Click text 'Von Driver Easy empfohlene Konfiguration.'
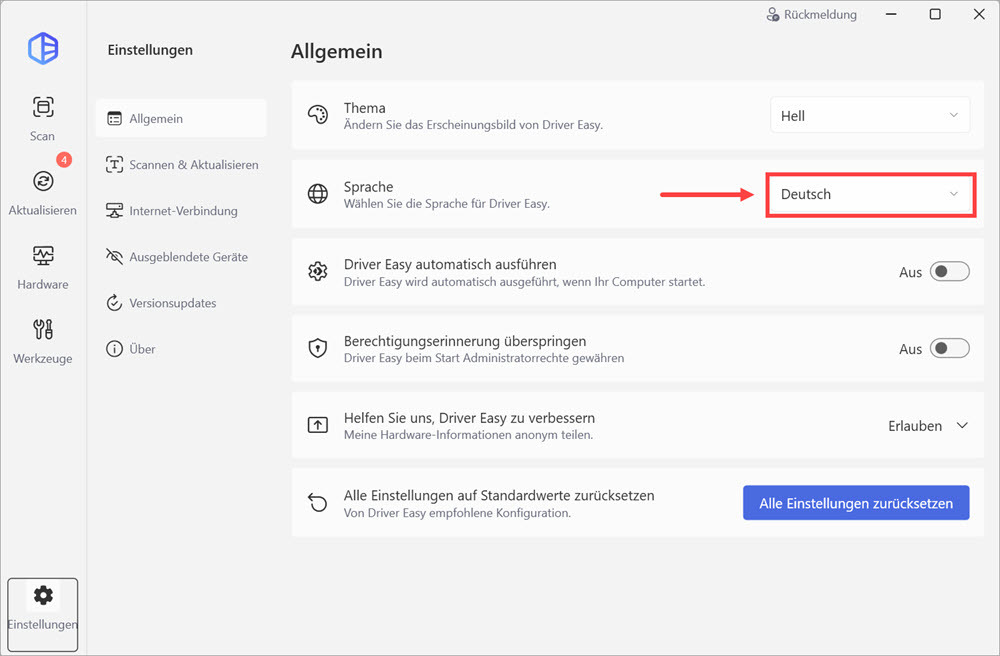The image size is (1000, 656). 457,513
